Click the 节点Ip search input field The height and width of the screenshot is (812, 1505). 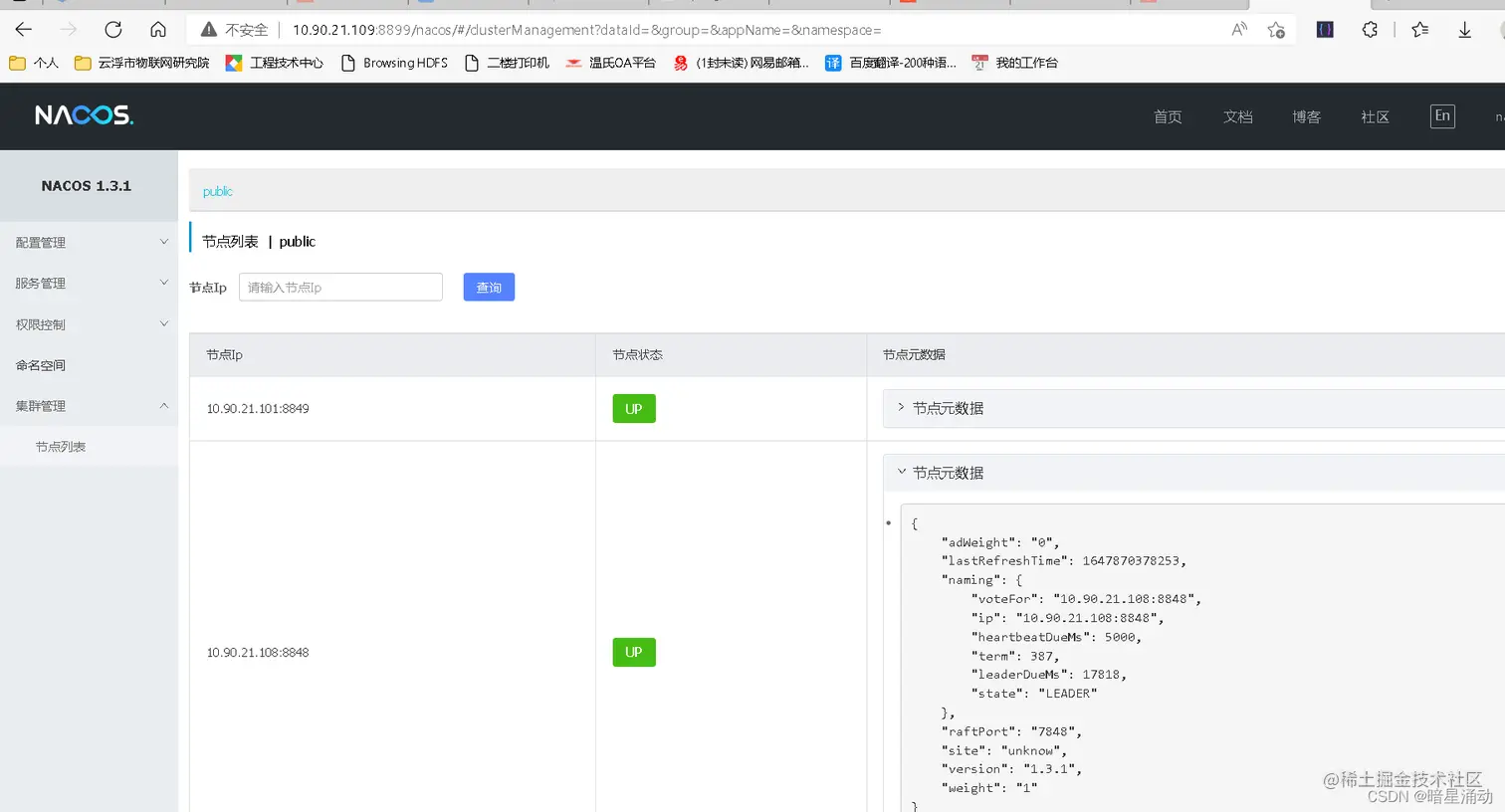click(340, 287)
